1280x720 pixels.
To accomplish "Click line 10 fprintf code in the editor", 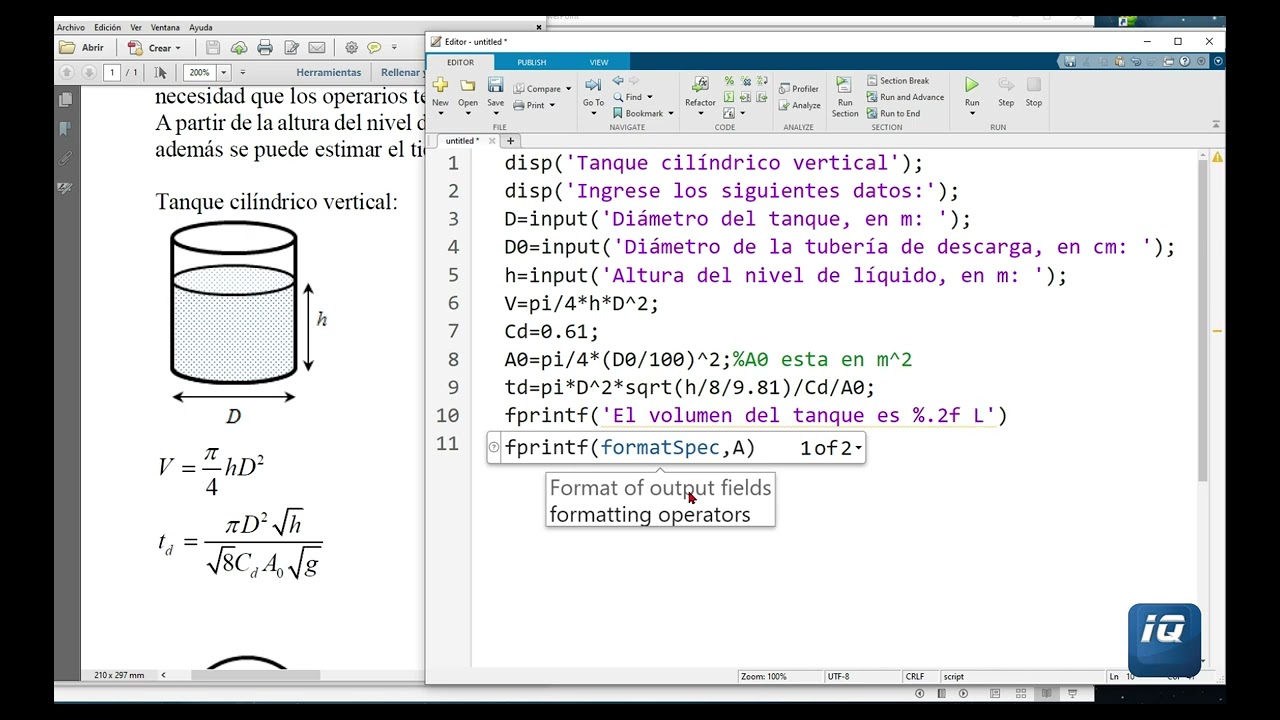I will (x=755, y=416).
